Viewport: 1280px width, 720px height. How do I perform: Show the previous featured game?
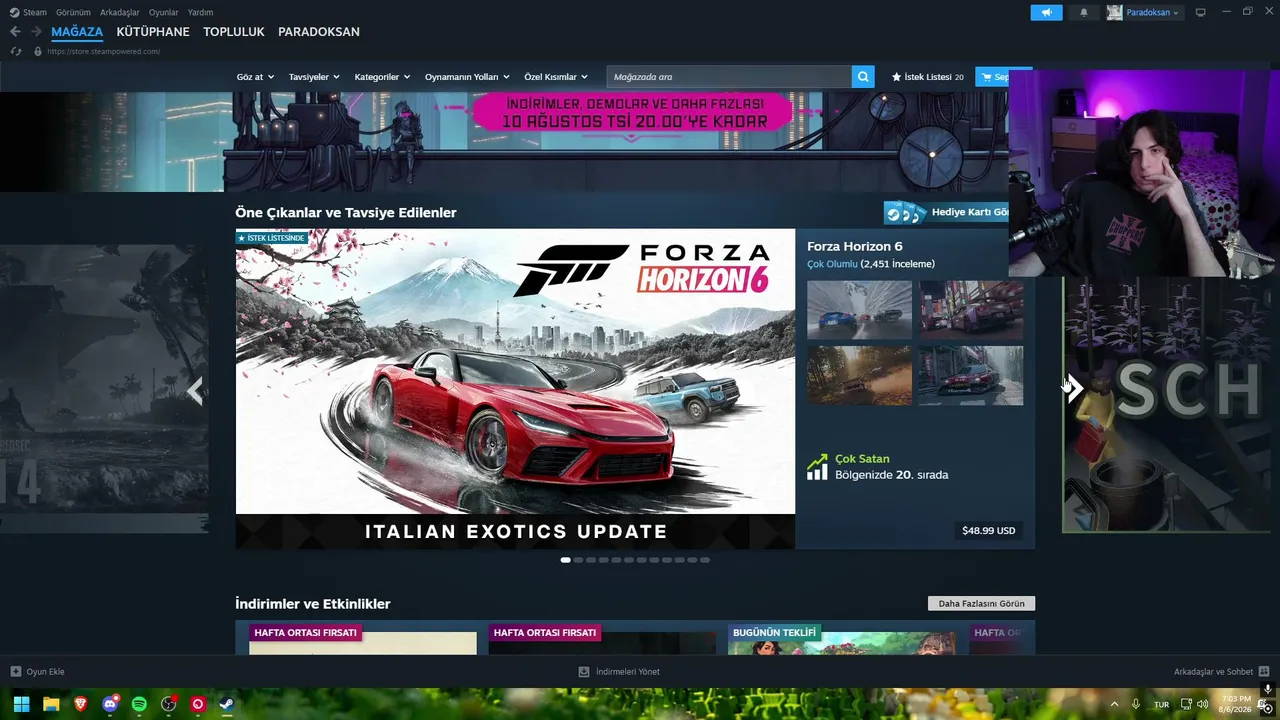[196, 390]
